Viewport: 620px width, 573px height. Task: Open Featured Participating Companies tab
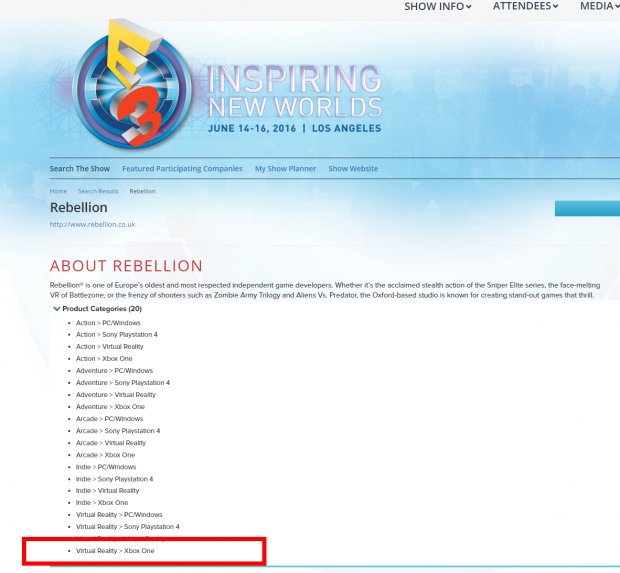coord(182,169)
